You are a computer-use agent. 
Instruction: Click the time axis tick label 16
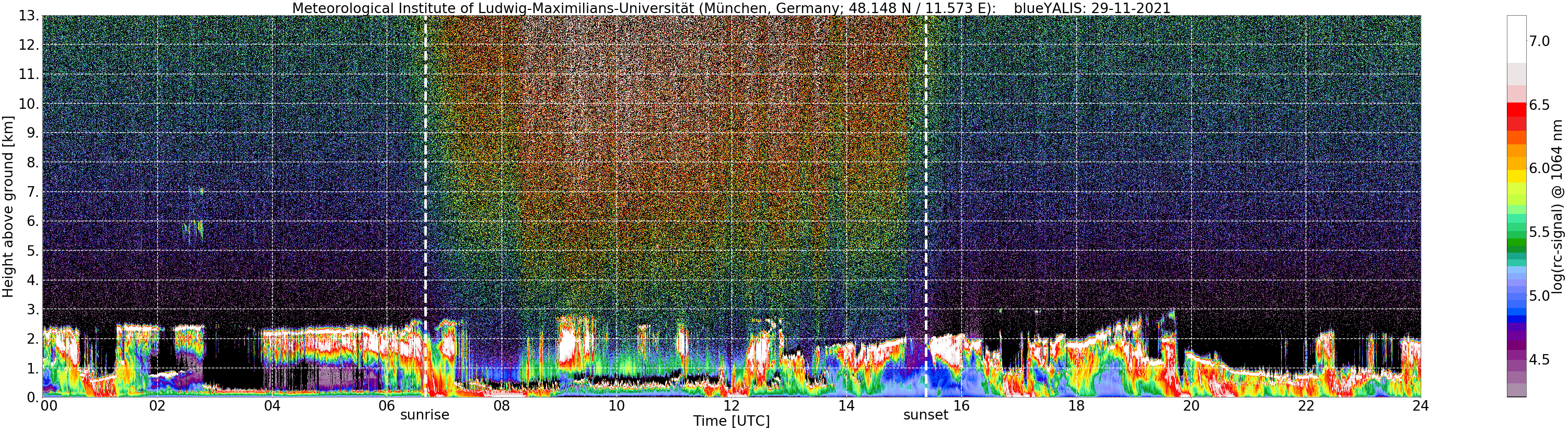(x=961, y=406)
